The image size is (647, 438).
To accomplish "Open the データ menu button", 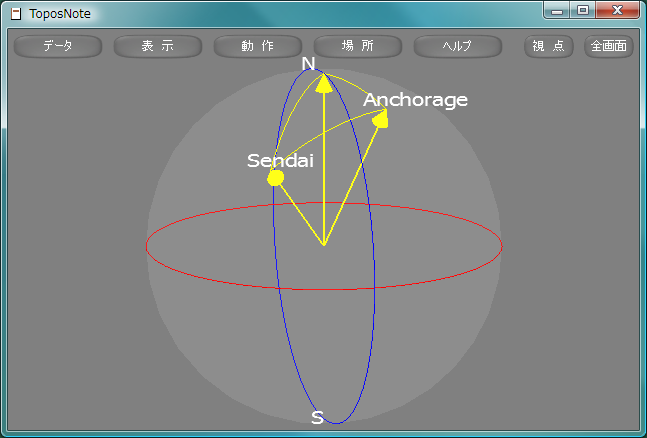I will (58, 46).
